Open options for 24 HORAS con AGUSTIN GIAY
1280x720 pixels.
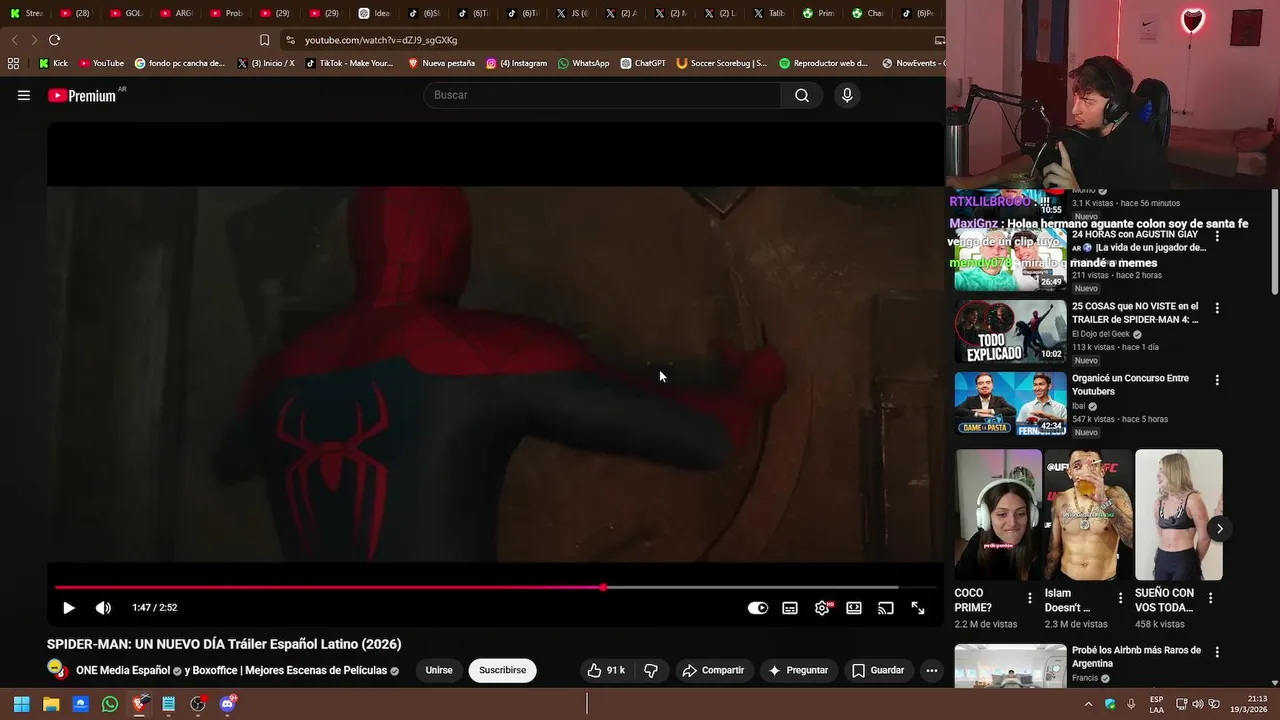pyautogui.click(x=1217, y=236)
